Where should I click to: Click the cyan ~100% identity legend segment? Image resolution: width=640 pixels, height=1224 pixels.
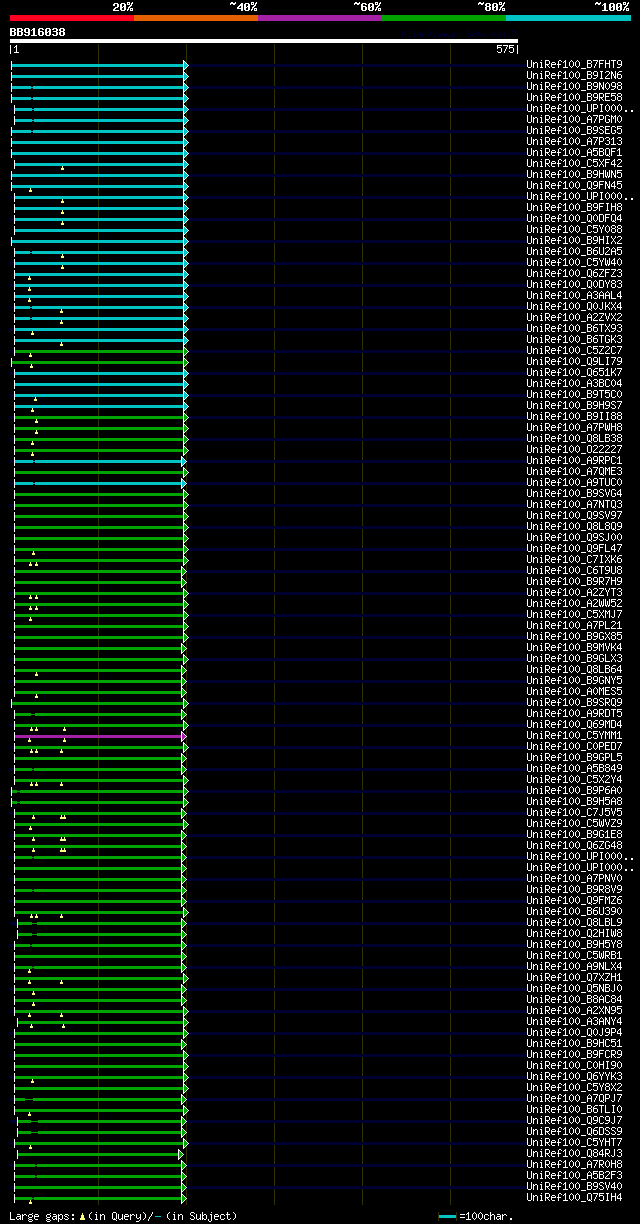click(568, 17)
